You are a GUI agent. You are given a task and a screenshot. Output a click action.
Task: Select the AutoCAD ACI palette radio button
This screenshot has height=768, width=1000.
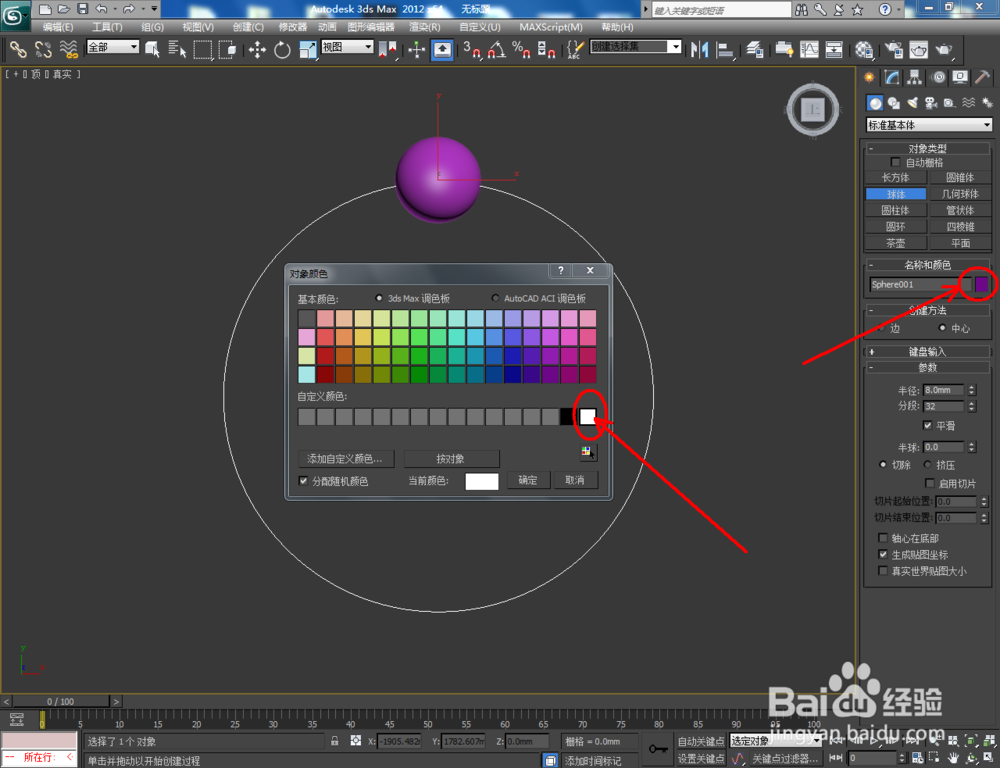(495, 298)
